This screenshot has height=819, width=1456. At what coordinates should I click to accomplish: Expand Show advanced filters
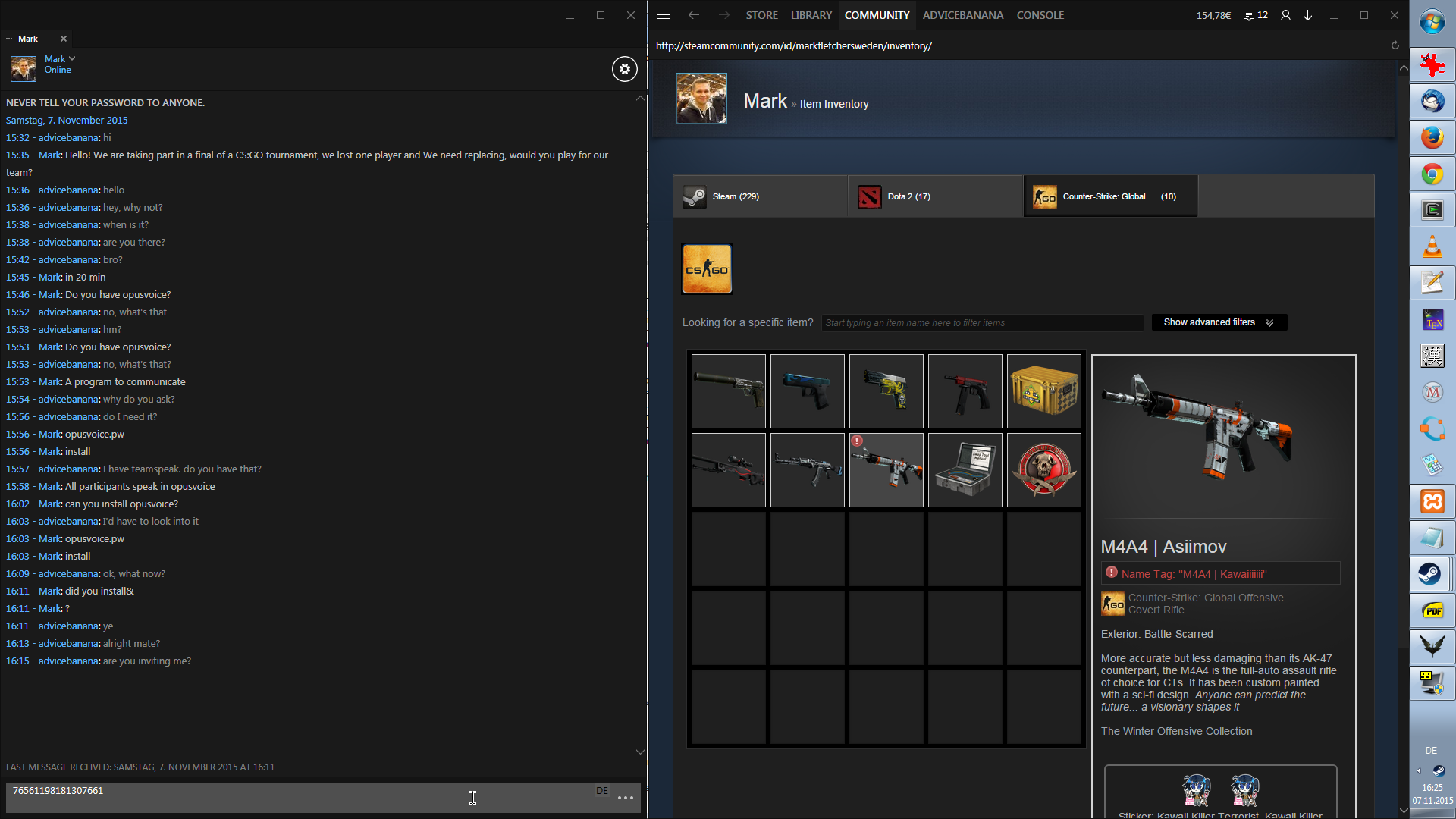tap(1219, 322)
